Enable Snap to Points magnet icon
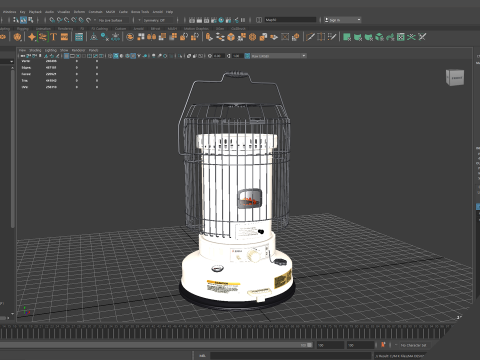 (66, 20)
